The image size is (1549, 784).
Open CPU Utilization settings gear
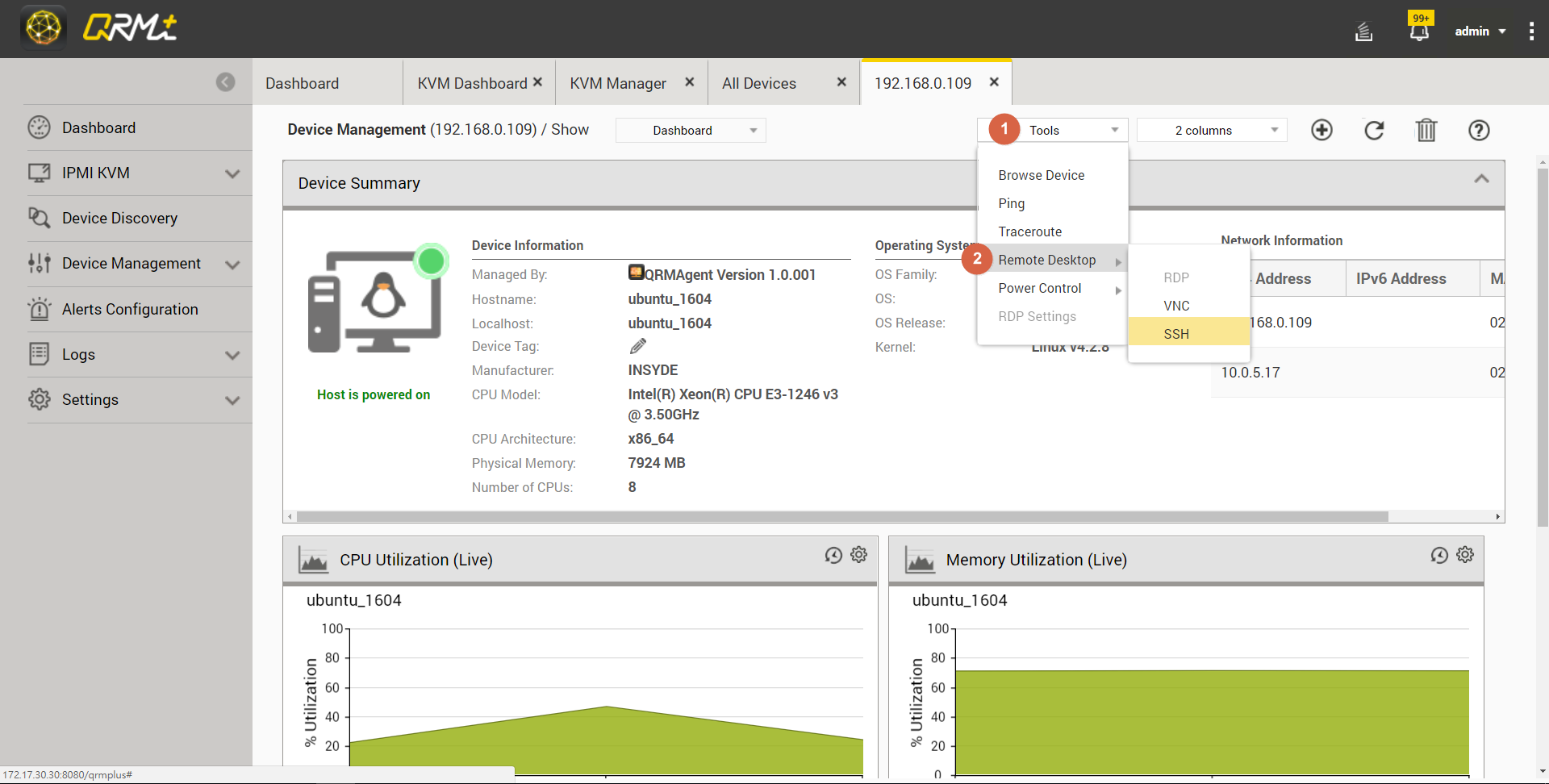tap(859, 555)
